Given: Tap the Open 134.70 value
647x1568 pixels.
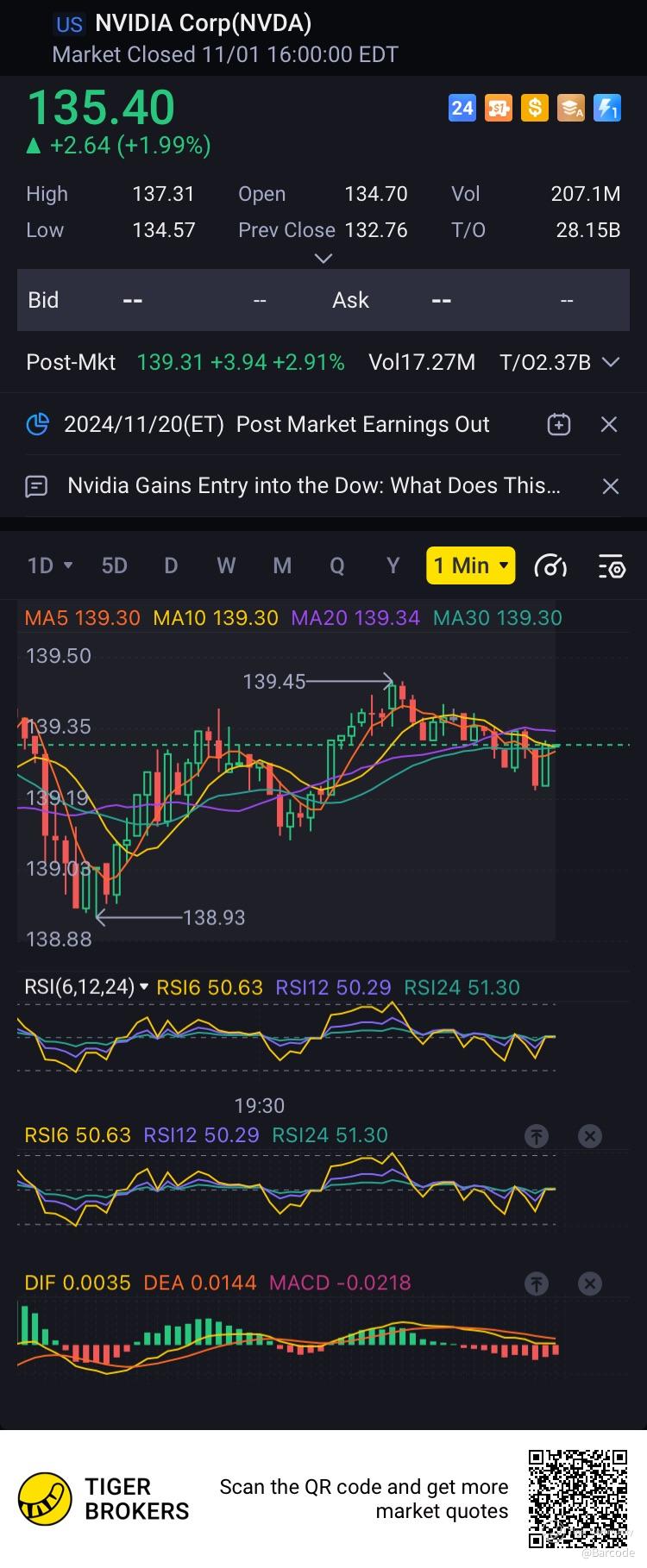Looking at the screenshot, I should pos(376,194).
